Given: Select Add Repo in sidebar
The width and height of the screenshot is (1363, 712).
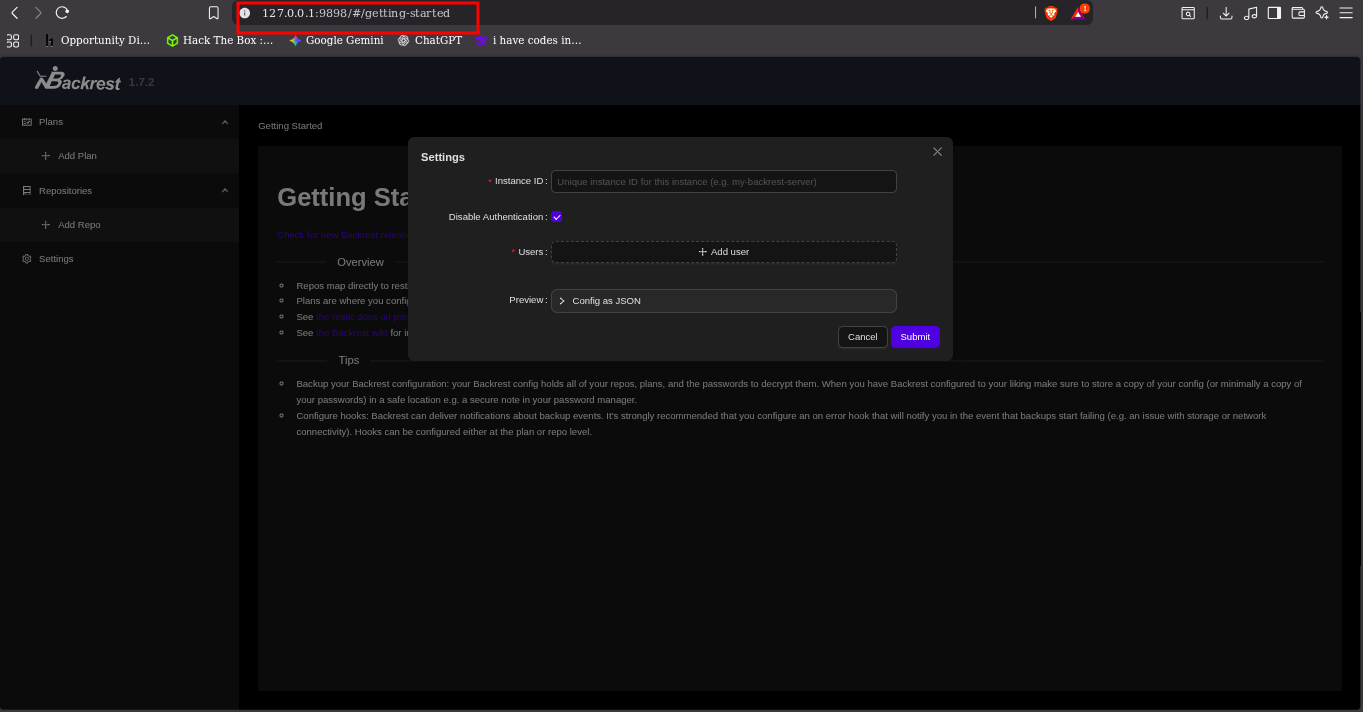Looking at the screenshot, I should [78, 225].
